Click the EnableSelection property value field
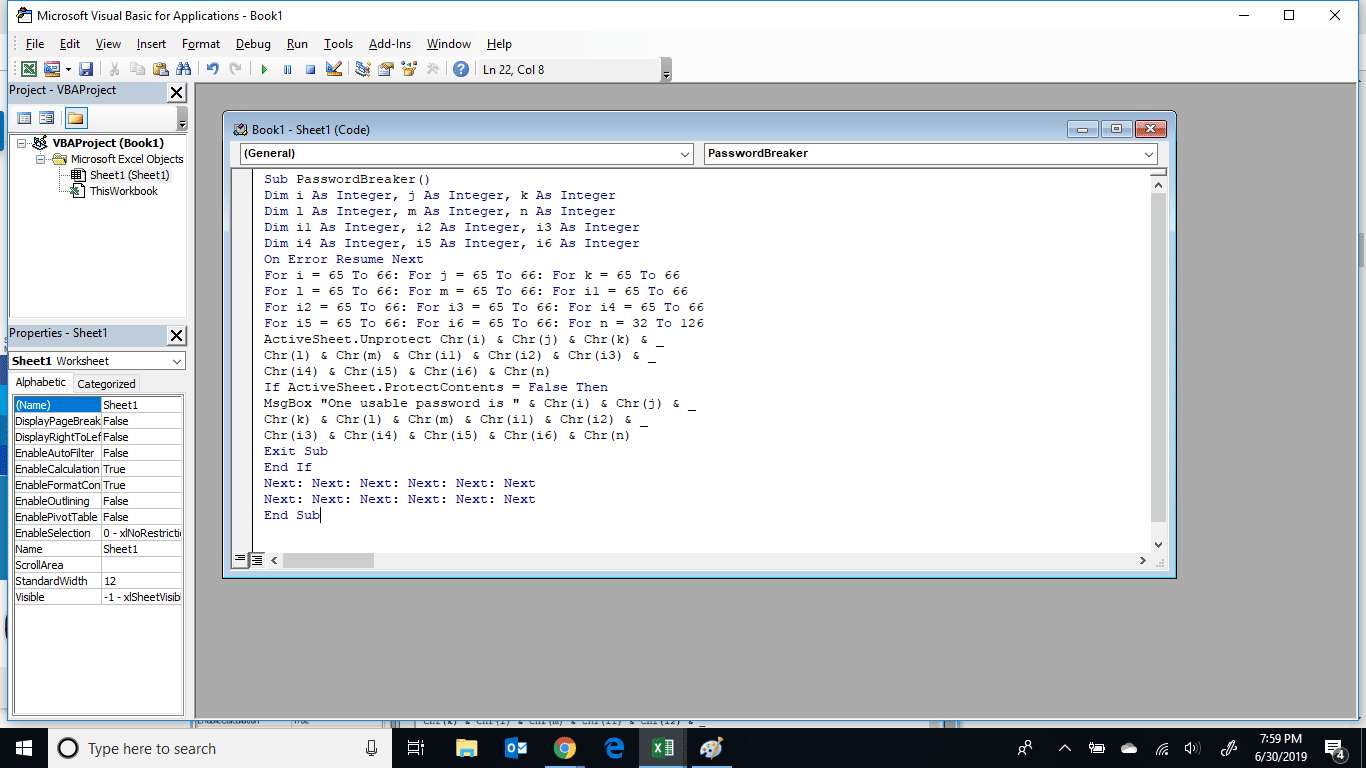 (x=141, y=533)
